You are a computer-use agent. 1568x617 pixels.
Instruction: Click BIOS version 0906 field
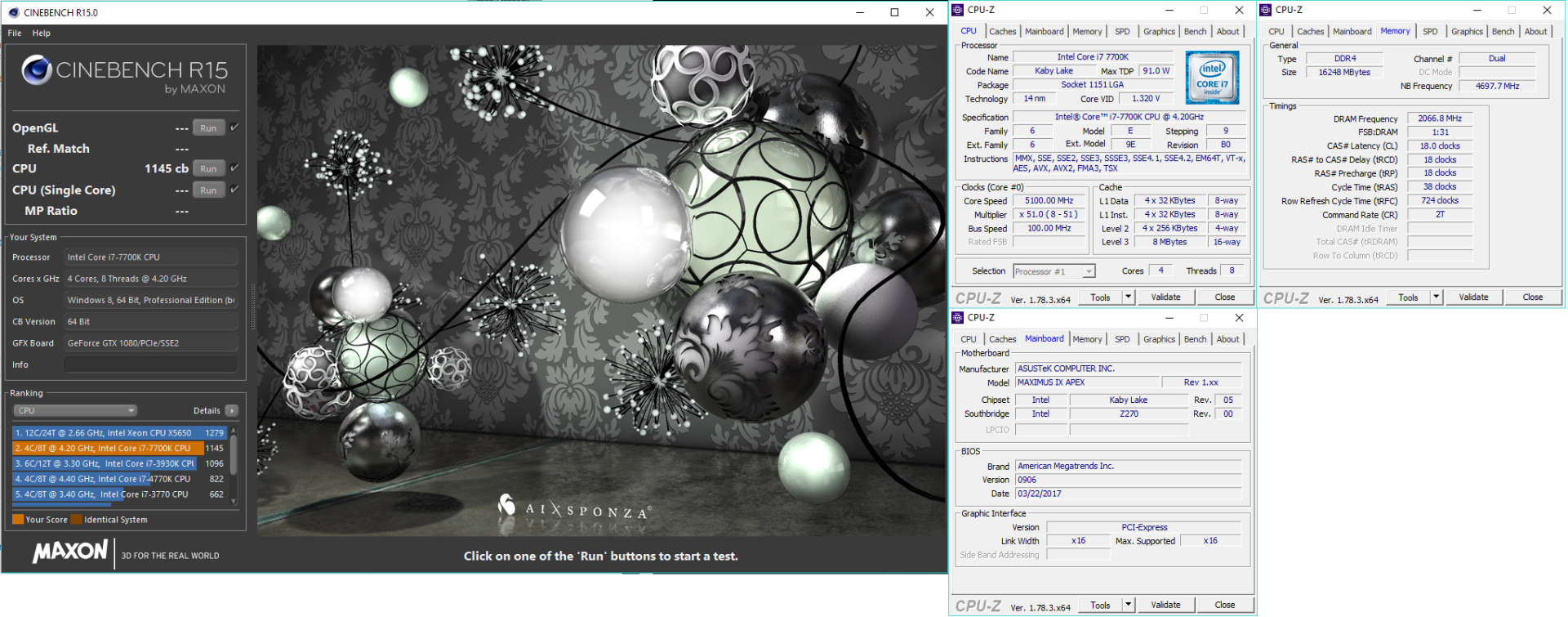coord(1128,480)
